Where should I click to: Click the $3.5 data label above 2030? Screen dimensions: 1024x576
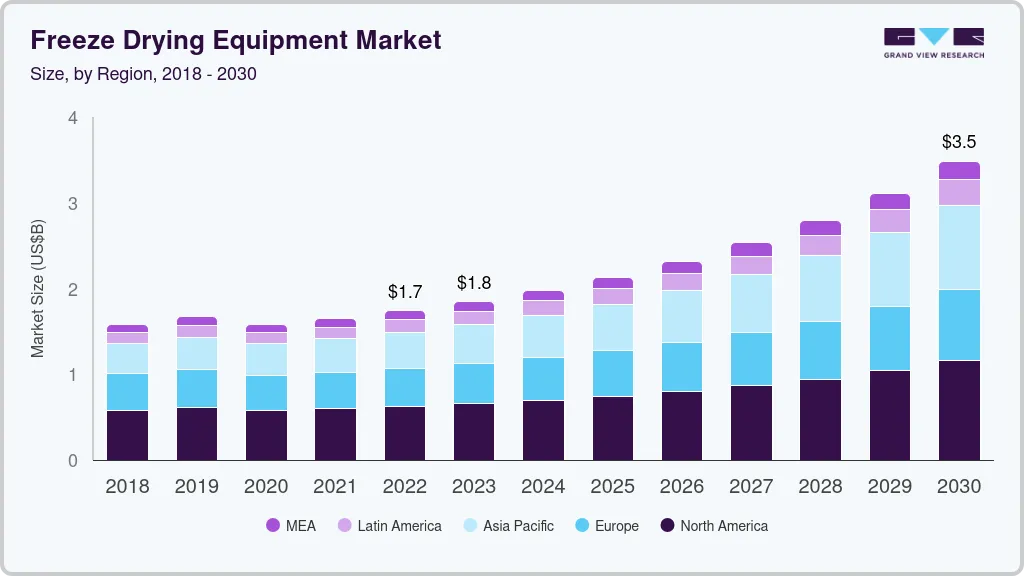[959, 142]
